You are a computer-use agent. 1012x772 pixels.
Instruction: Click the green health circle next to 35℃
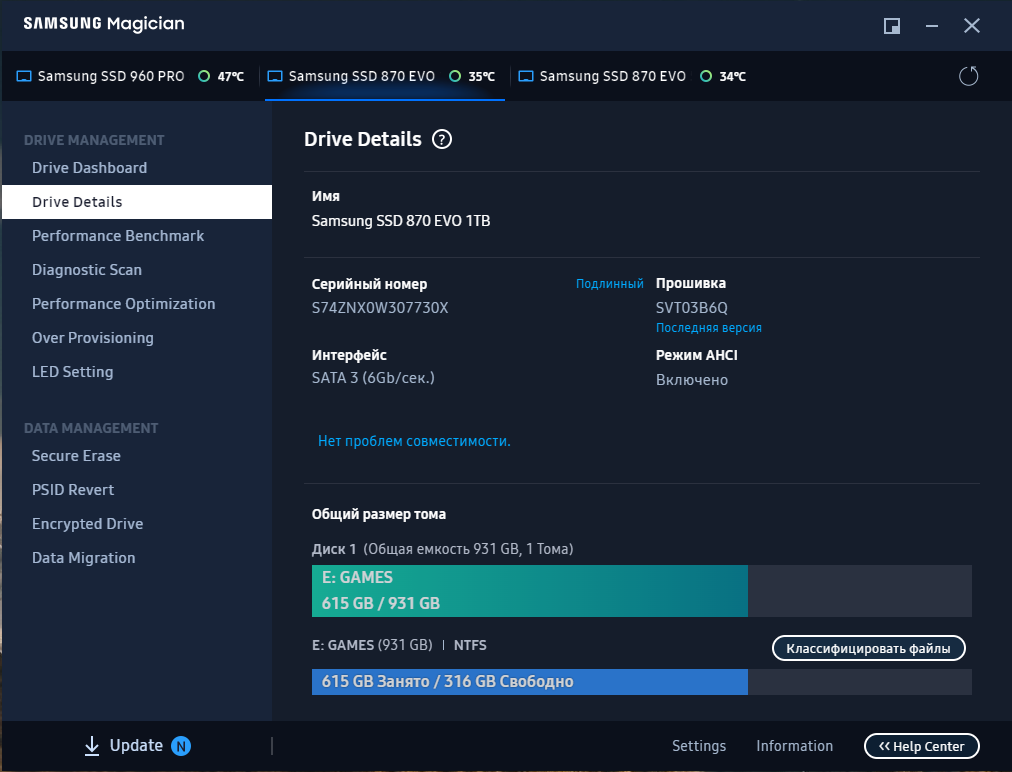pos(455,76)
